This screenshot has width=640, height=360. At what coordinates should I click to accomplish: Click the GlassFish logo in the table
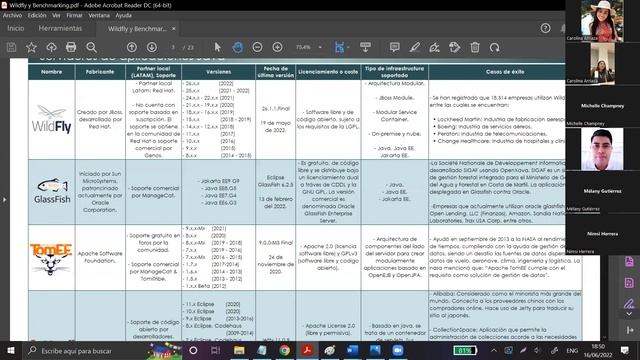52,191
